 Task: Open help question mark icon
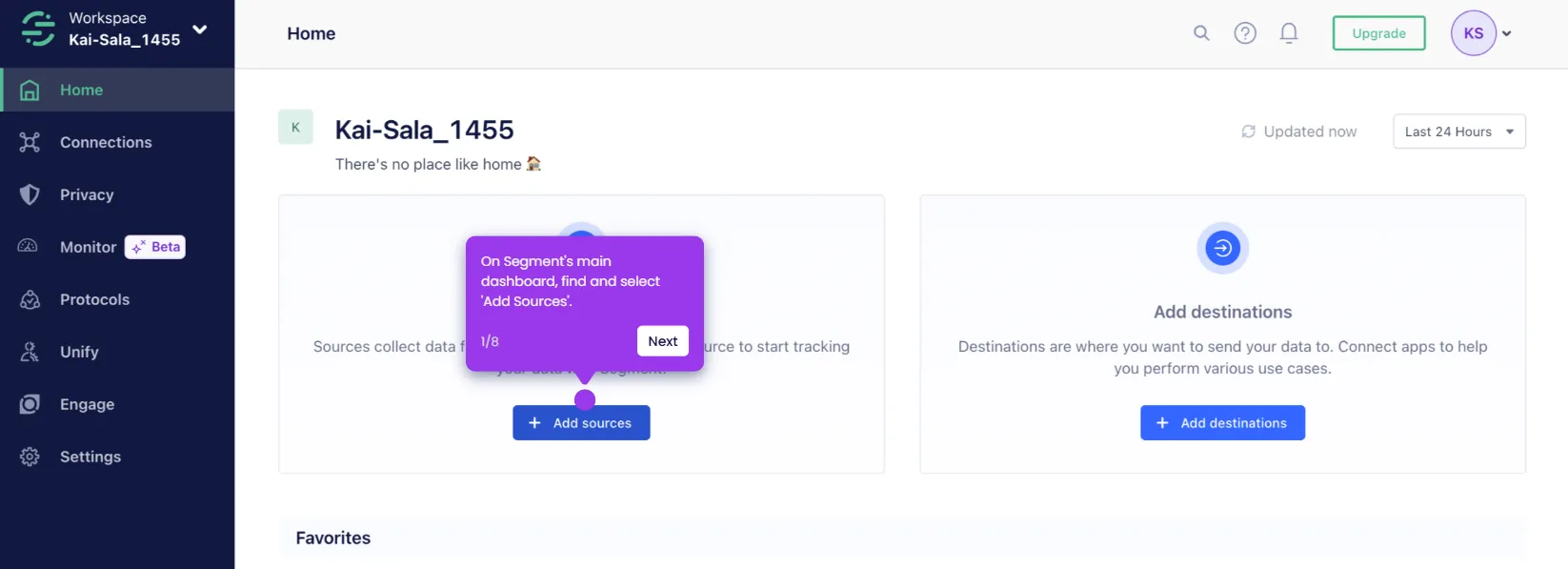(1245, 33)
